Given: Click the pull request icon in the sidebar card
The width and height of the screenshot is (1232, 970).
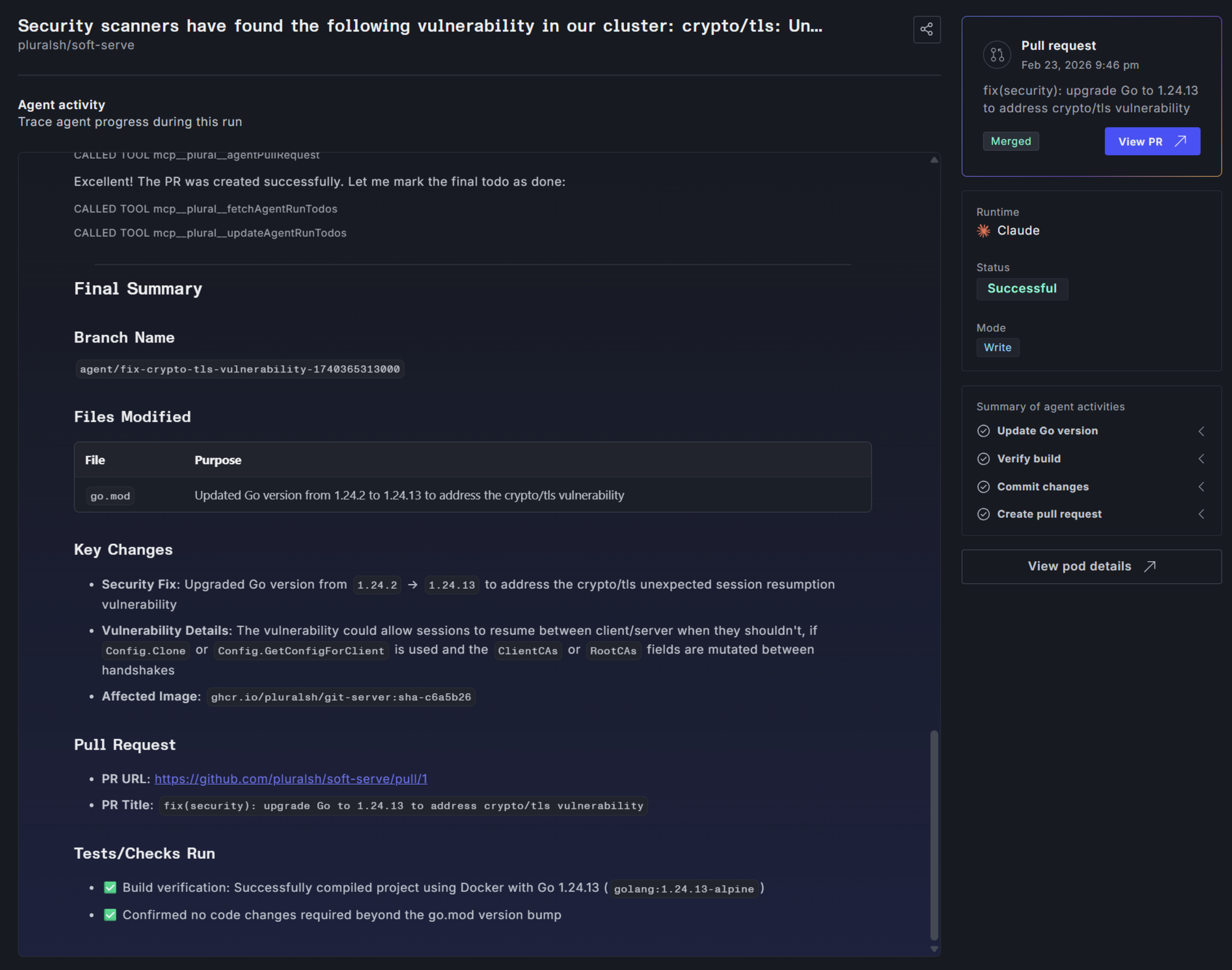Looking at the screenshot, I should pos(997,55).
